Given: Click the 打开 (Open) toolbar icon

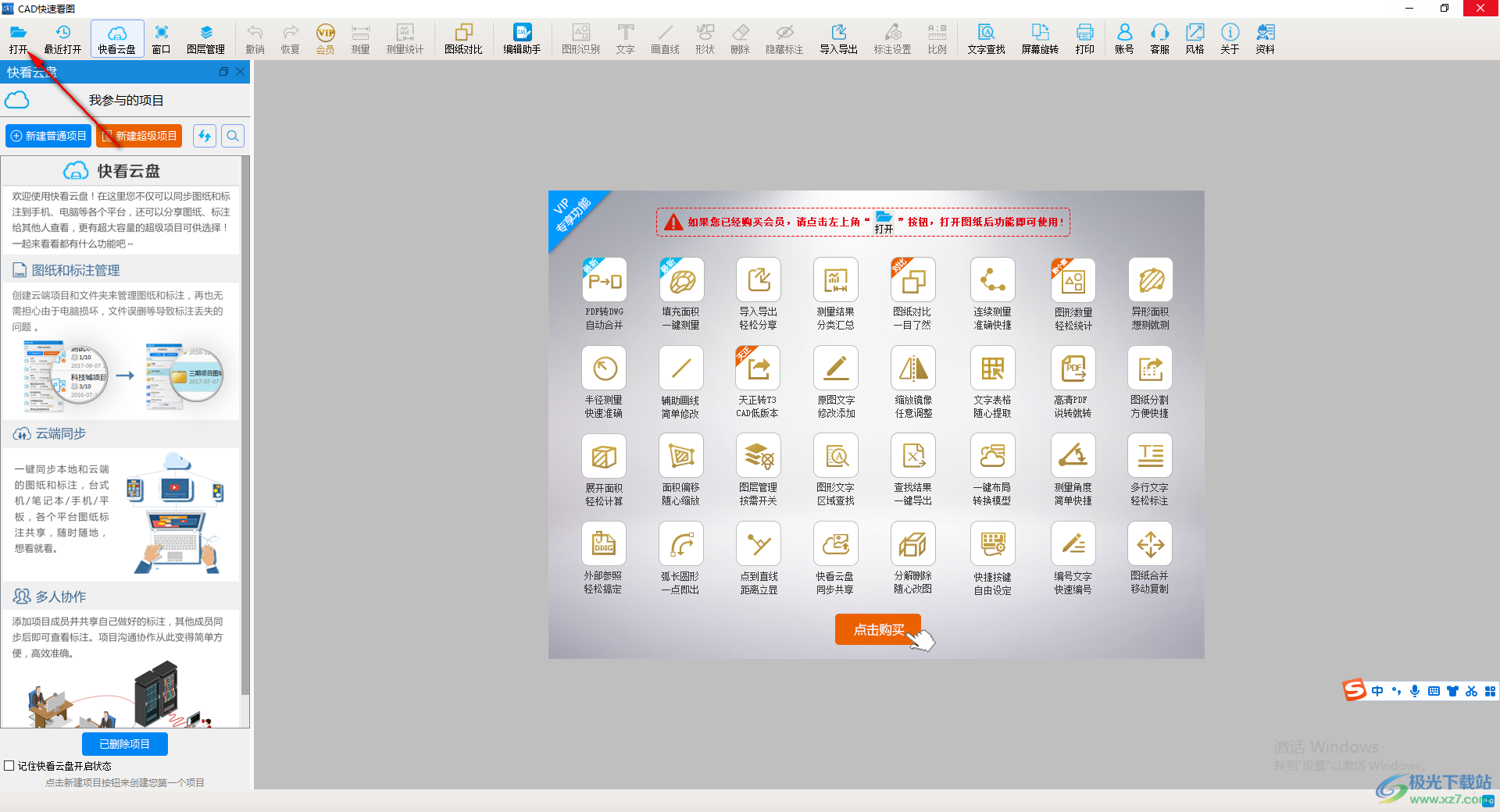Looking at the screenshot, I should (x=19, y=38).
